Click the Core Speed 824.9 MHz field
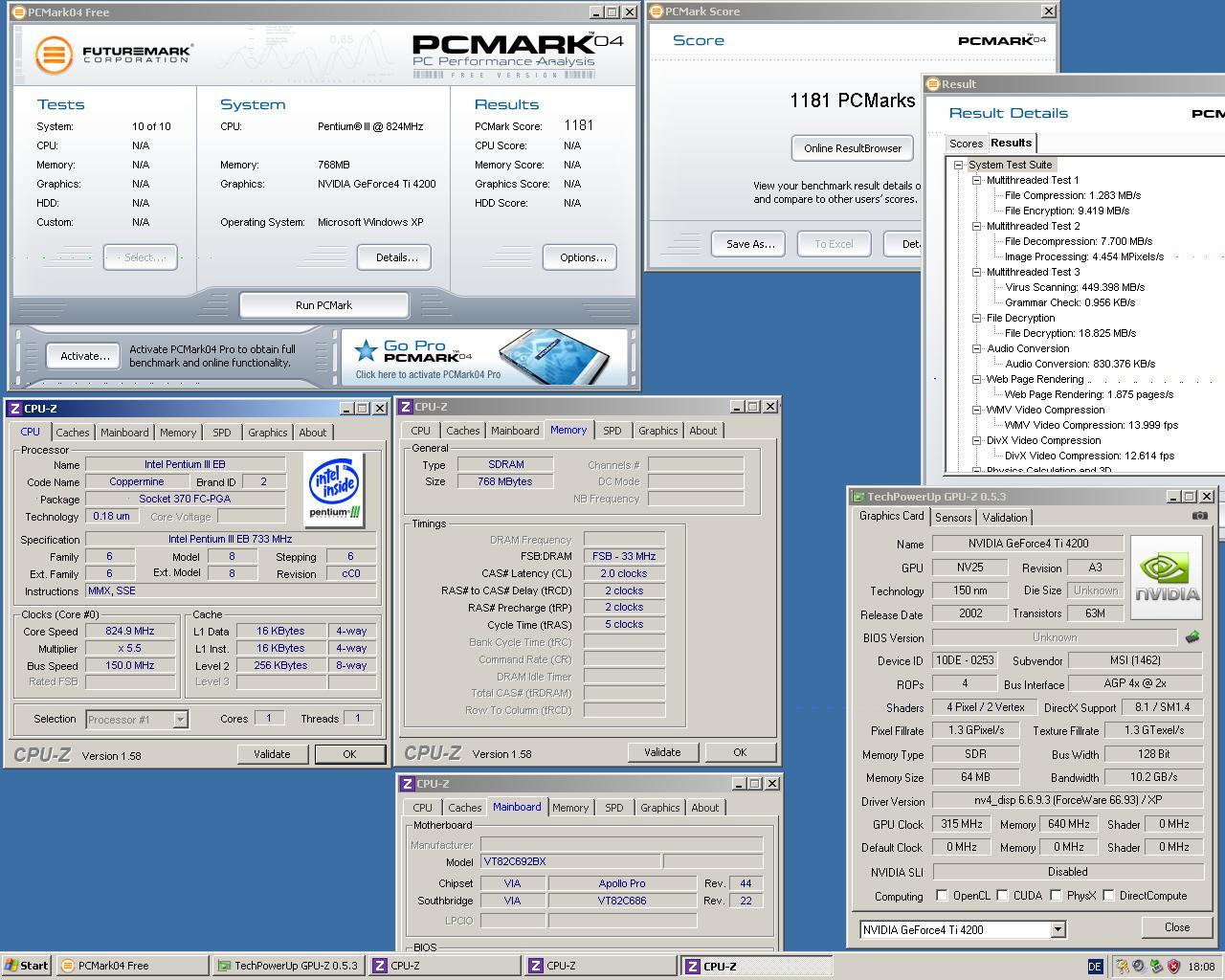This screenshot has height=980, width=1225. point(130,631)
